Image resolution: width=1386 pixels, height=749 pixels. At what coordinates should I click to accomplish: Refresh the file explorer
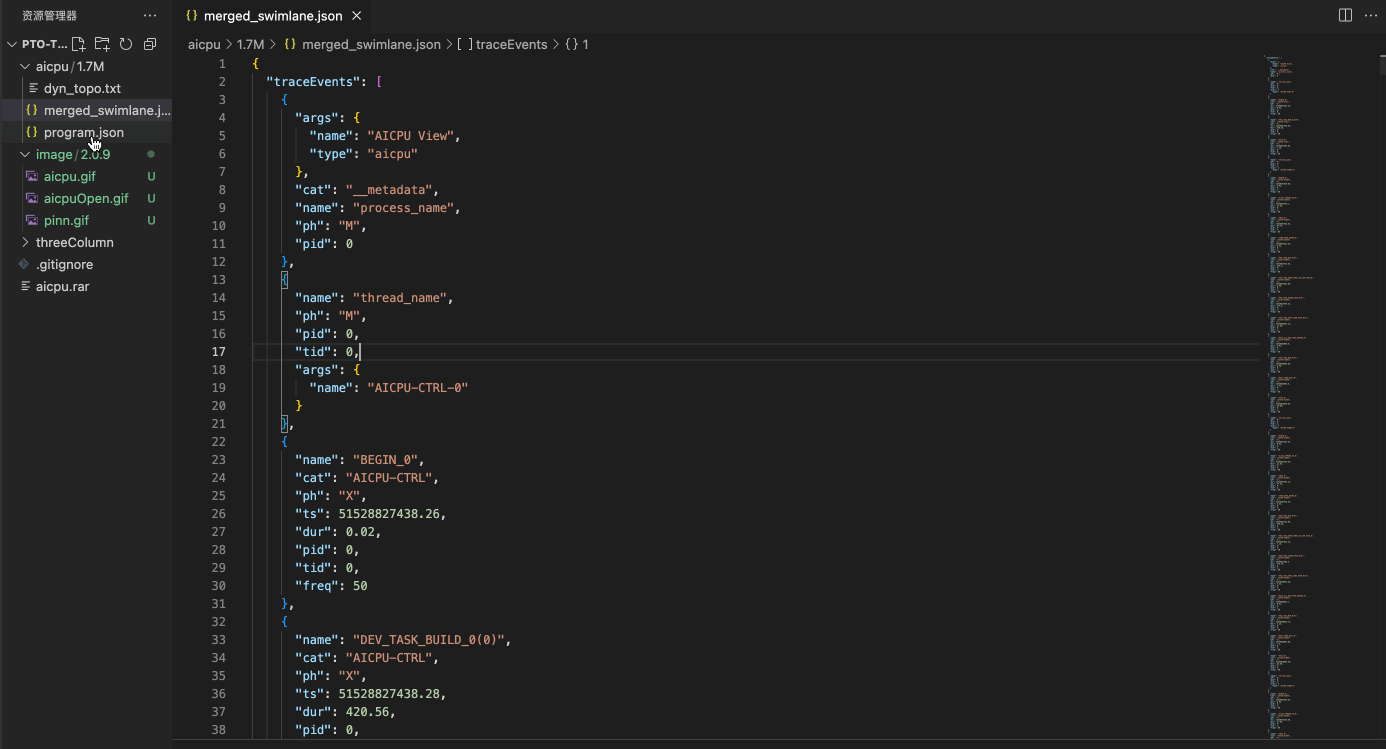tap(126, 44)
